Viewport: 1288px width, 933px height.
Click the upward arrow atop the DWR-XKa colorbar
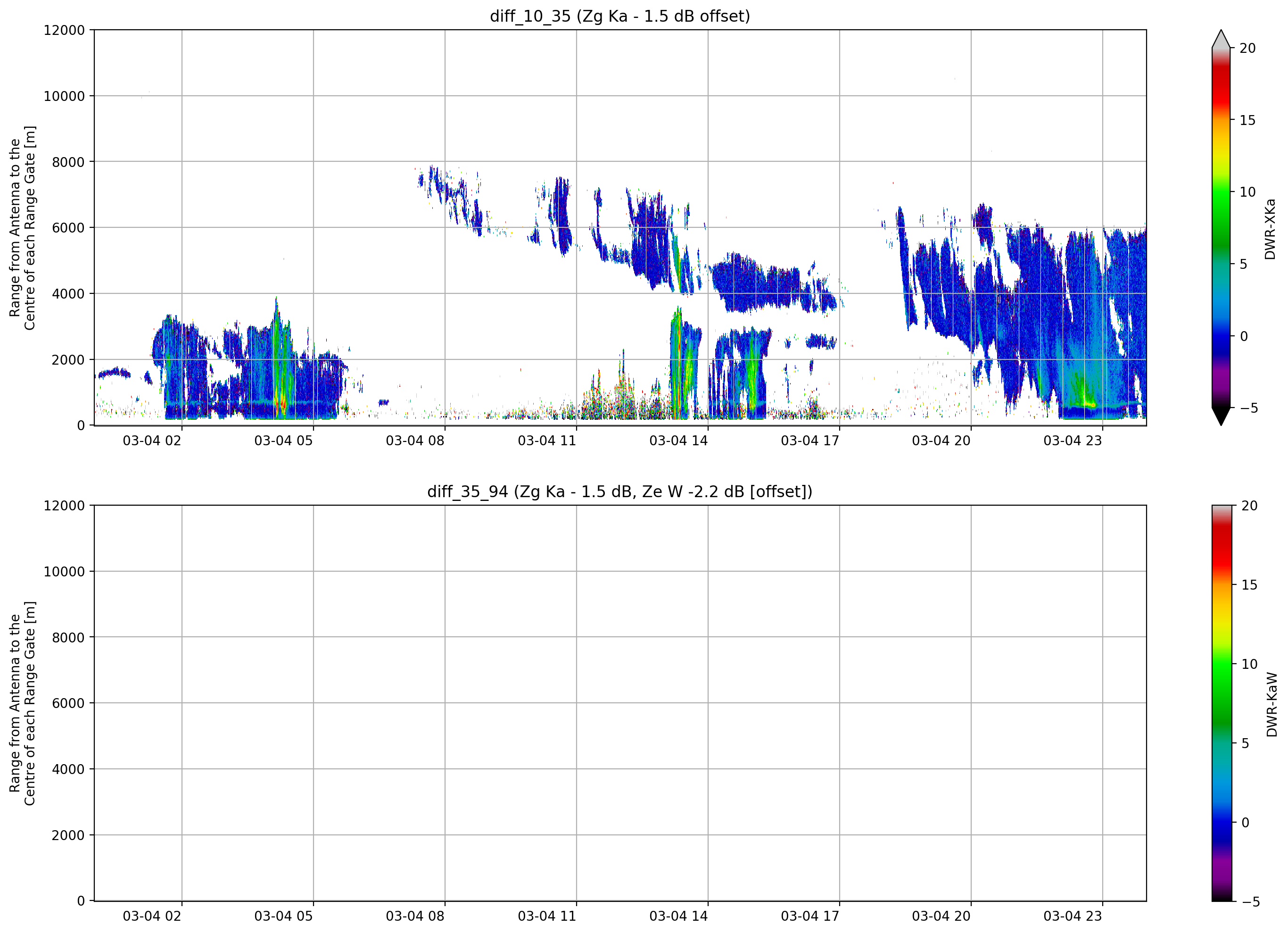[1221, 39]
